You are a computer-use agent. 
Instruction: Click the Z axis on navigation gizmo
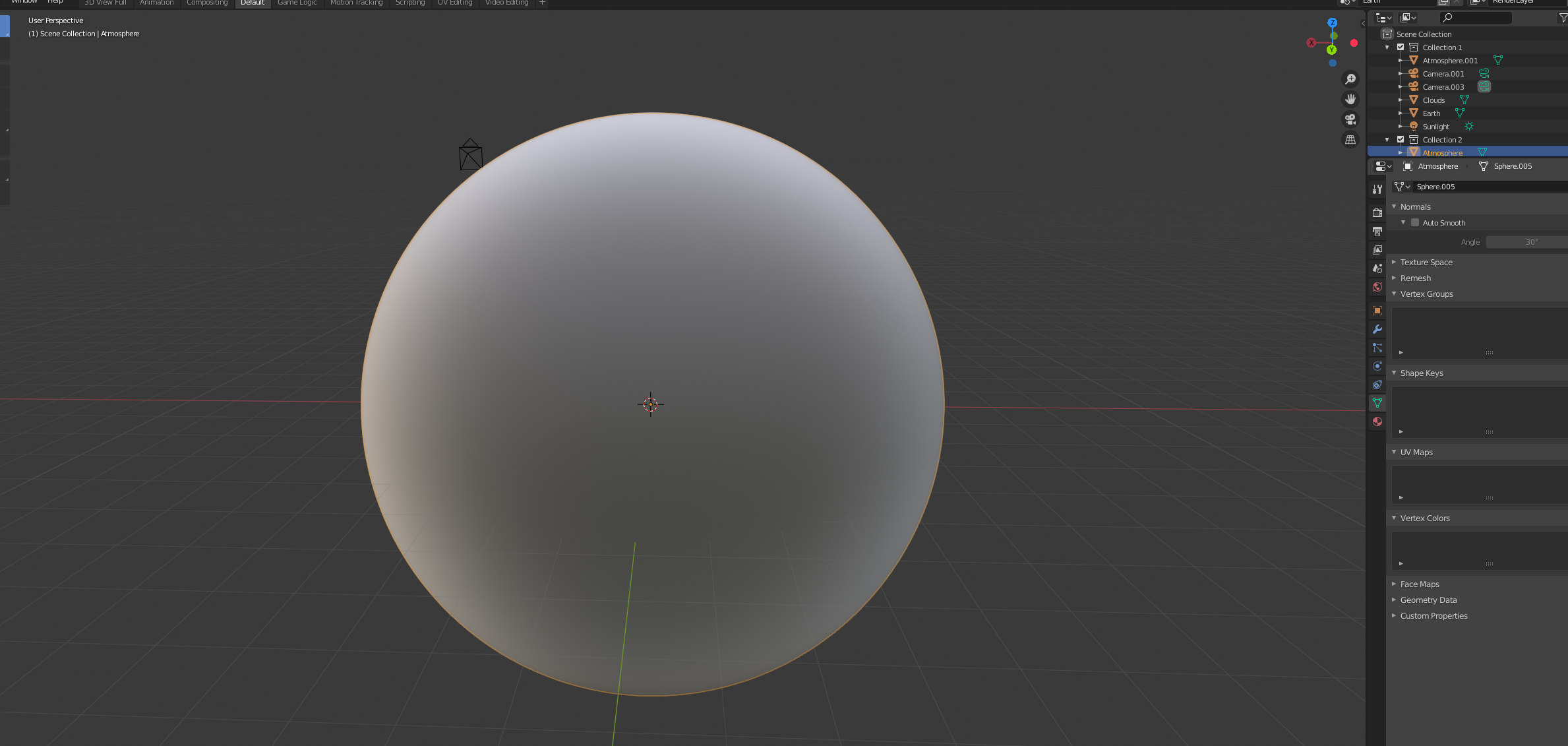click(1332, 22)
